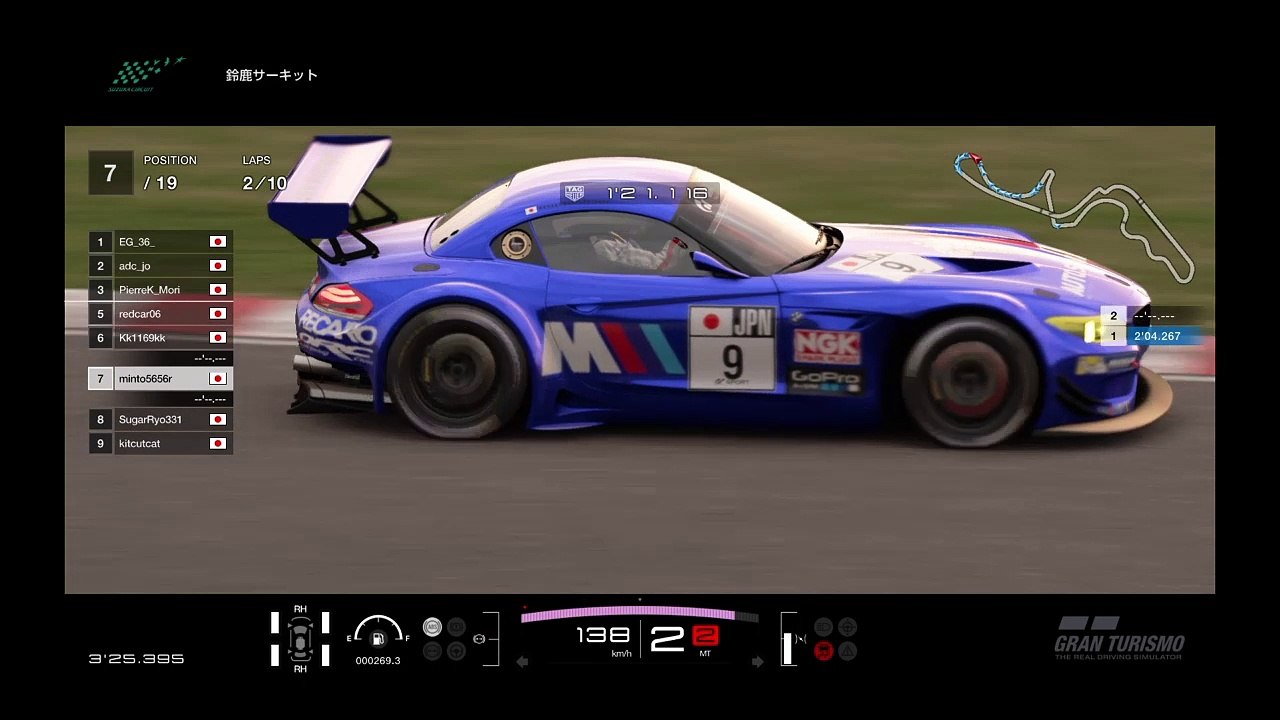The height and width of the screenshot is (720, 1280).
Task: Click the Japan flag beside kitcutcat
Action: pyautogui.click(x=217, y=443)
